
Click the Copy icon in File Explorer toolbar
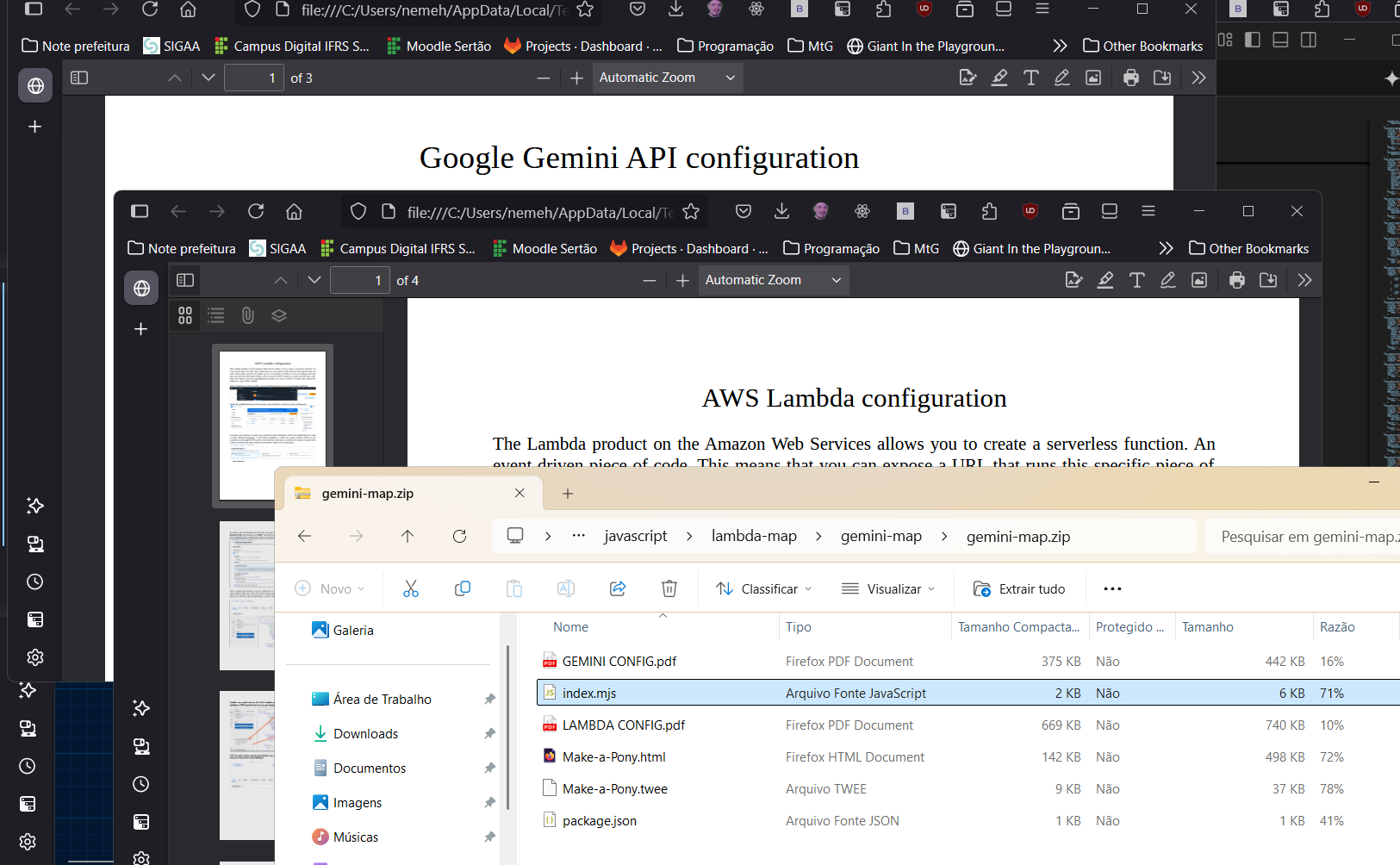click(x=463, y=588)
